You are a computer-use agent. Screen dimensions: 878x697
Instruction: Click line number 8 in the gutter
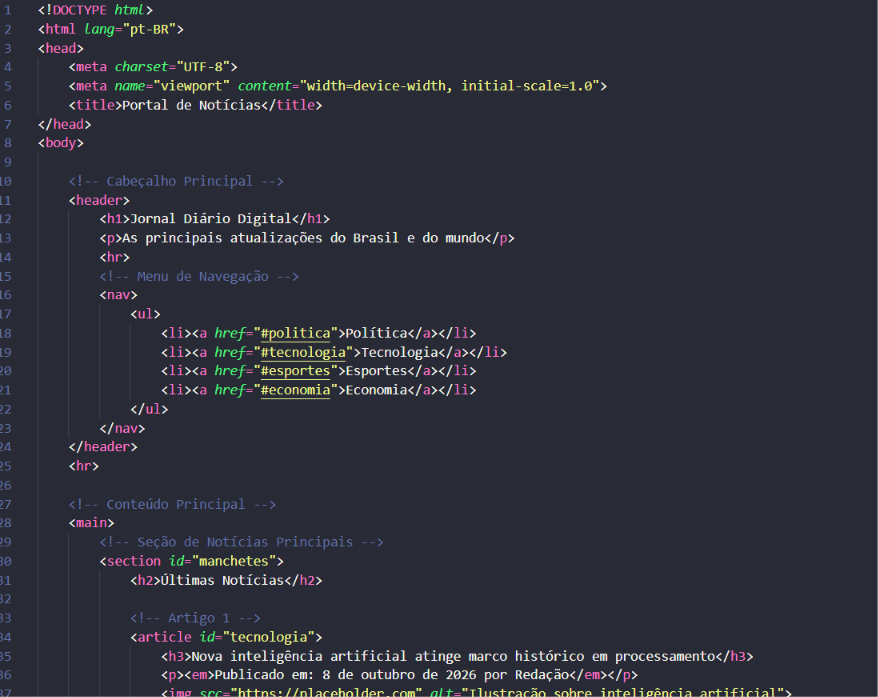coord(7,143)
